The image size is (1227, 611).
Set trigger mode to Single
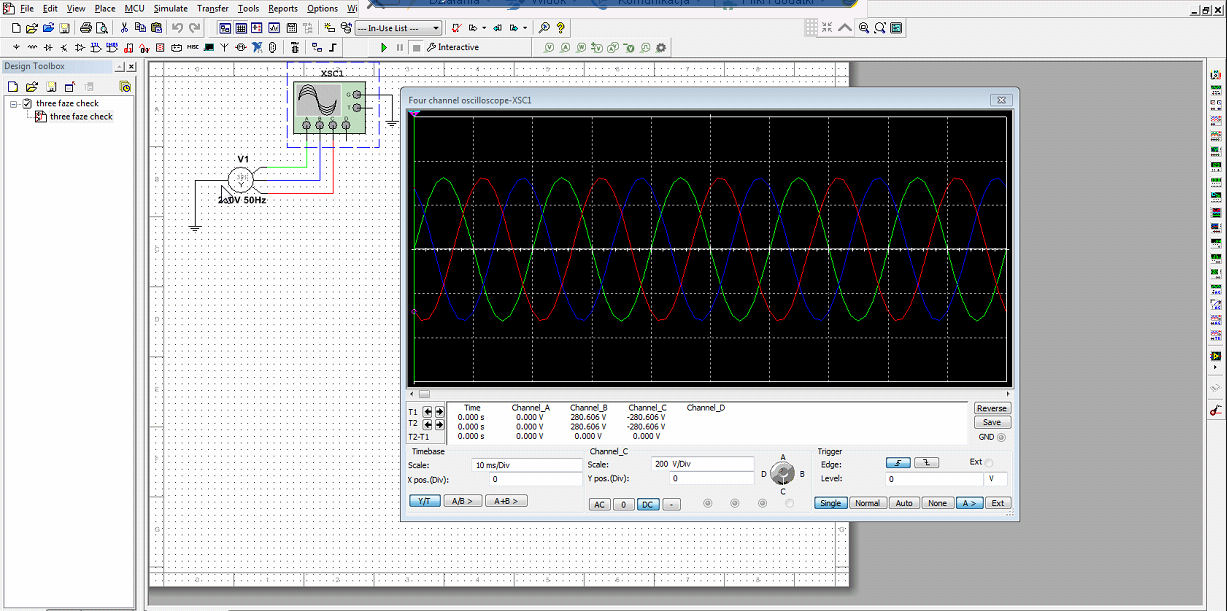[x=831, y=503]
